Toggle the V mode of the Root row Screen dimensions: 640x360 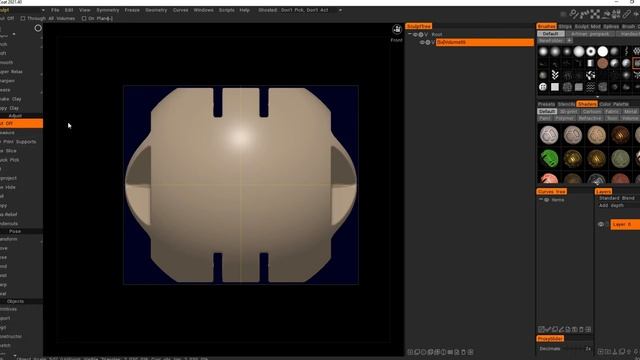point(426,35)
